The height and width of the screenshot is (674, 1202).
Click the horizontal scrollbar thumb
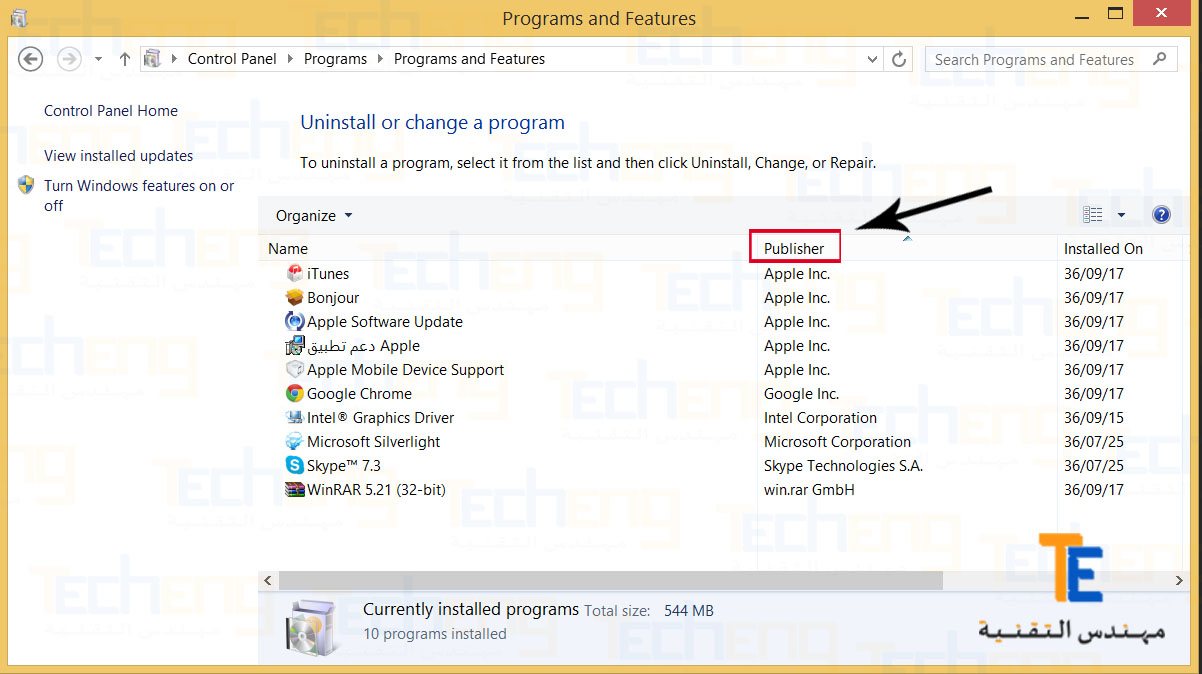click(610, 580)
